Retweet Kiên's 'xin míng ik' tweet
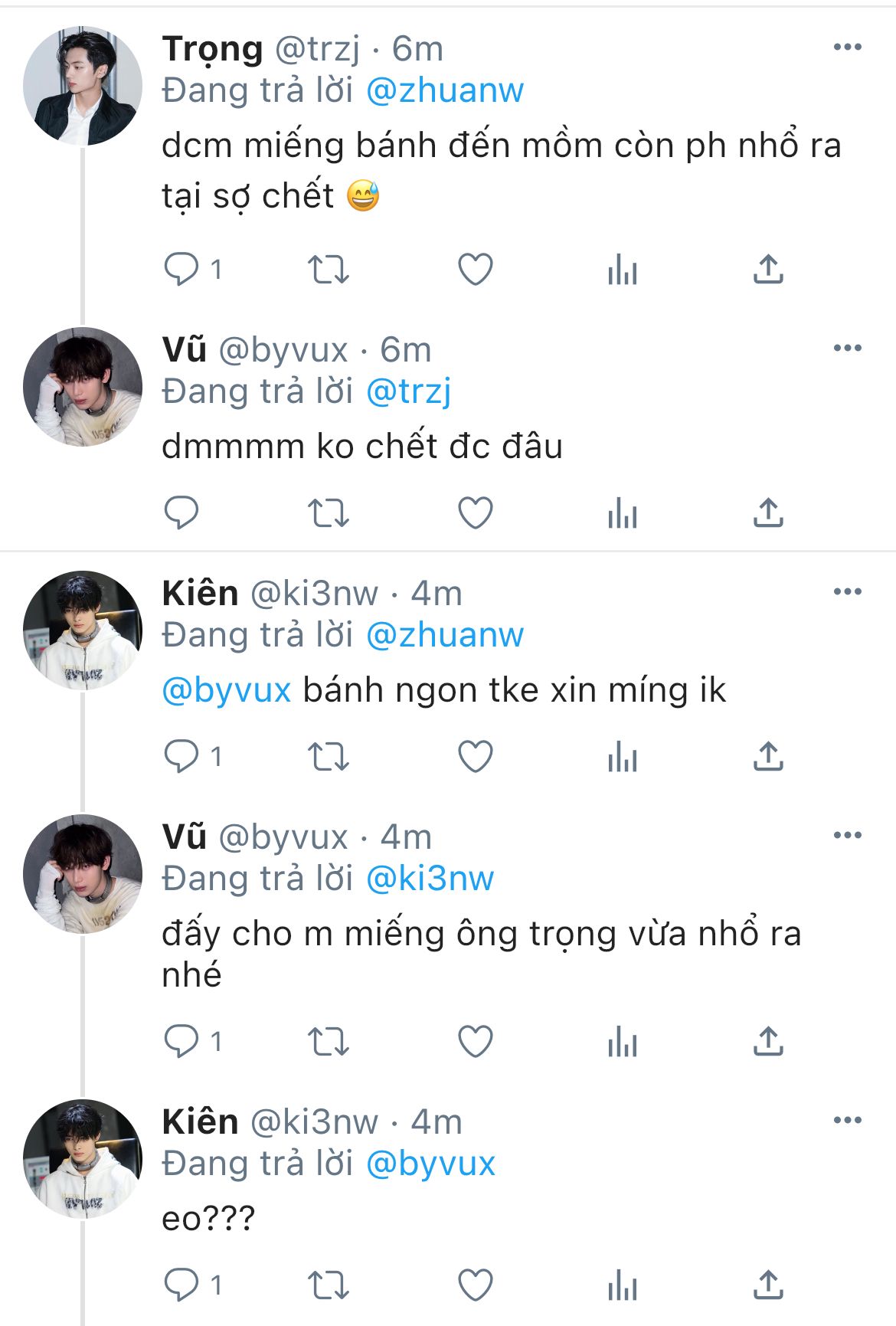 (328, 757)
